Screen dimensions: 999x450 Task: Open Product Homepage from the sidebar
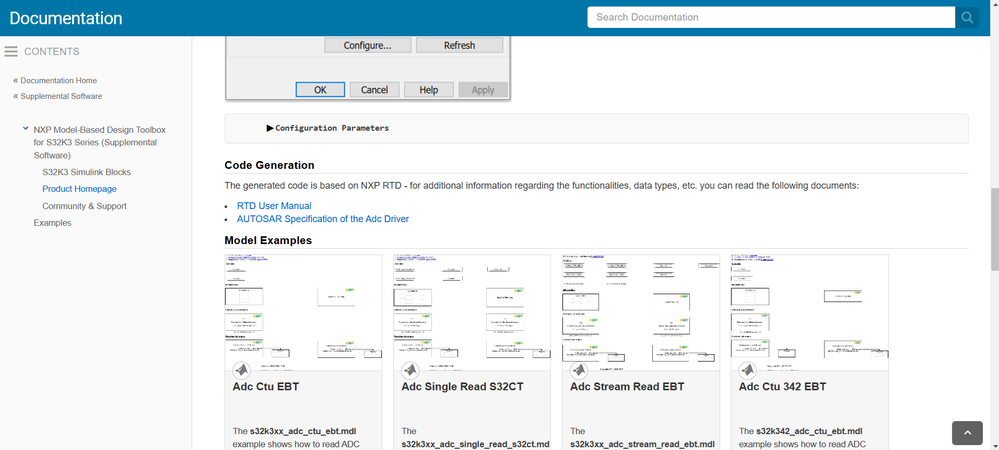coord(79,189)
